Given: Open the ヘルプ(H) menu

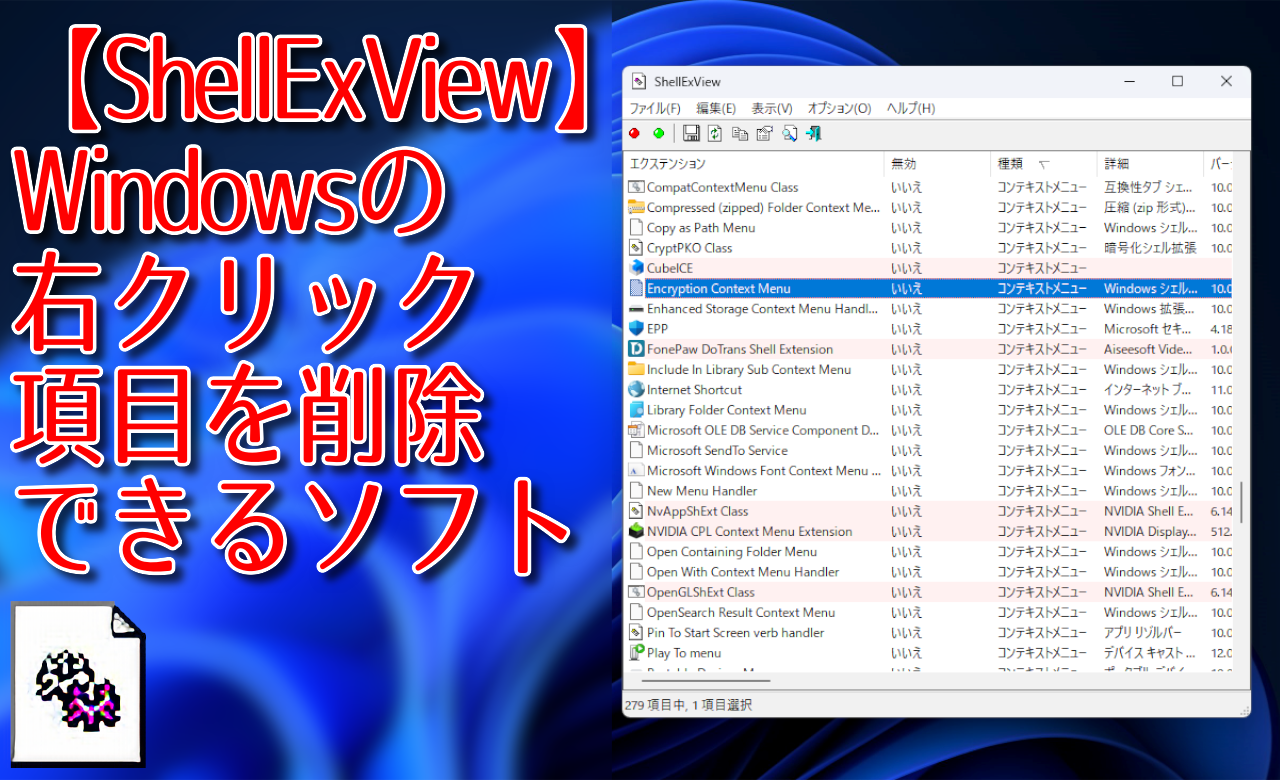Looking at the screenshot, I should coord(911,108).
